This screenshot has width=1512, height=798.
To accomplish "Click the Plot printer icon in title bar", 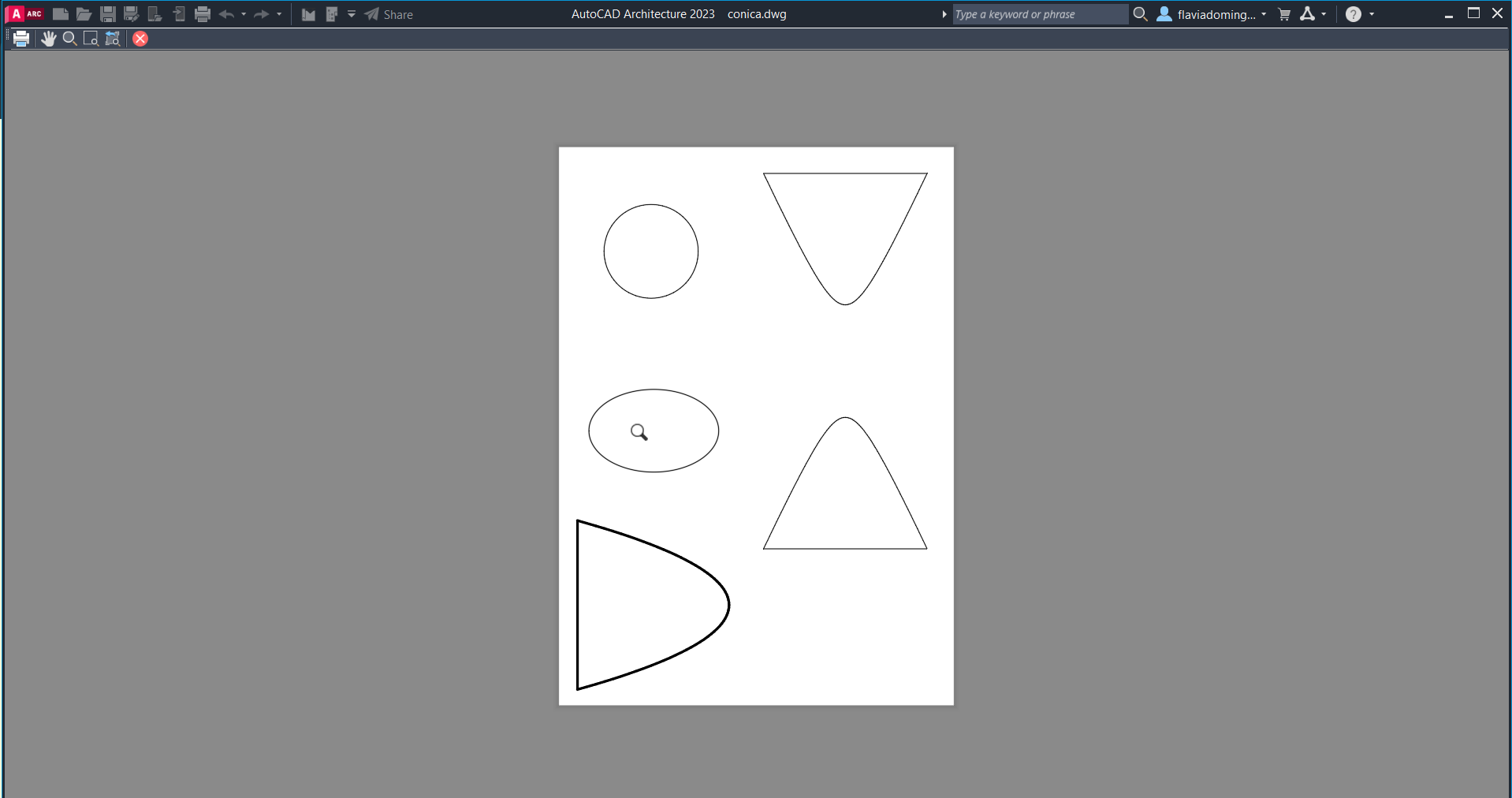I will coord(203,14).
